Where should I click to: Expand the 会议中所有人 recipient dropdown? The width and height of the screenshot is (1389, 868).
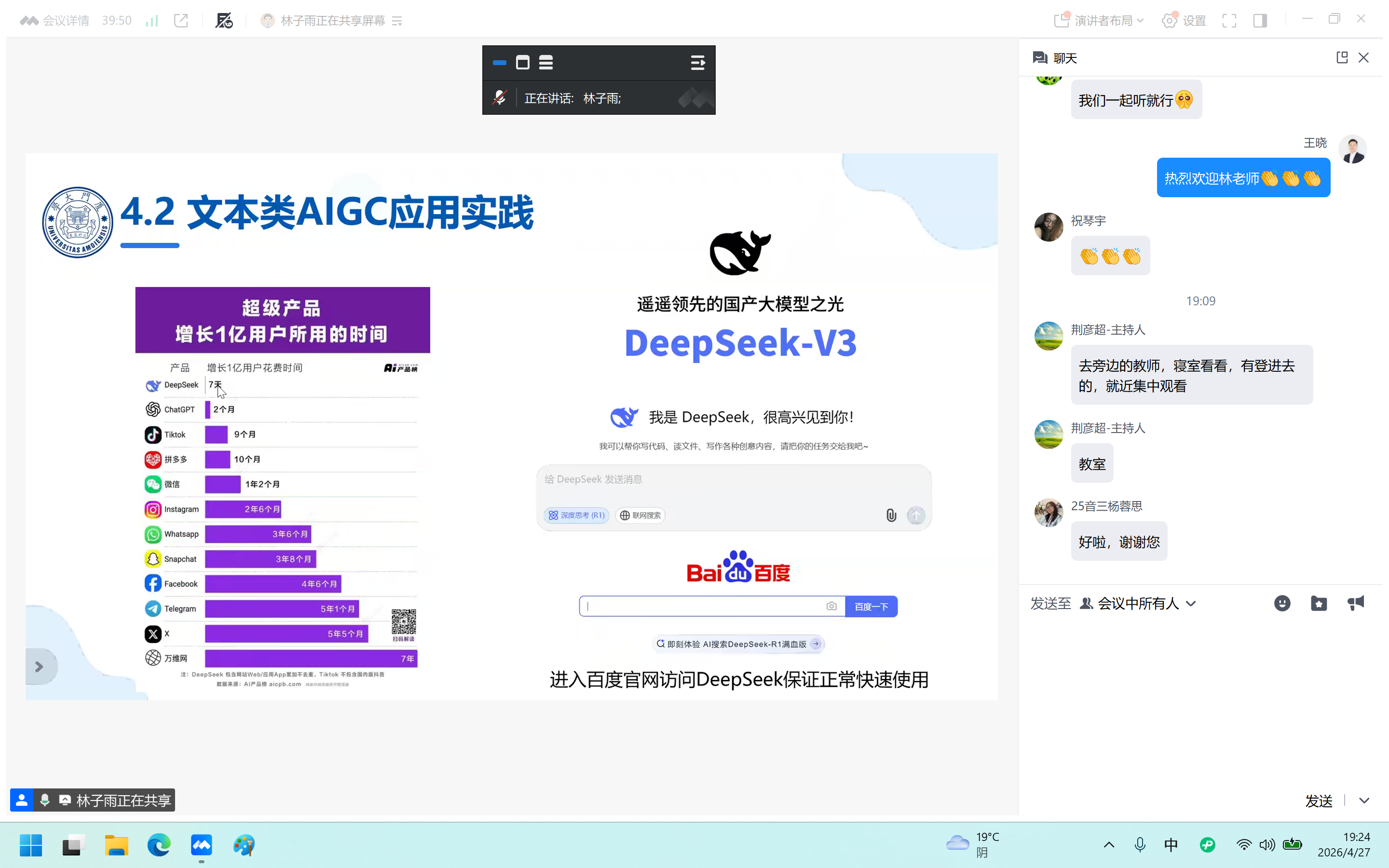point(1138,603)
